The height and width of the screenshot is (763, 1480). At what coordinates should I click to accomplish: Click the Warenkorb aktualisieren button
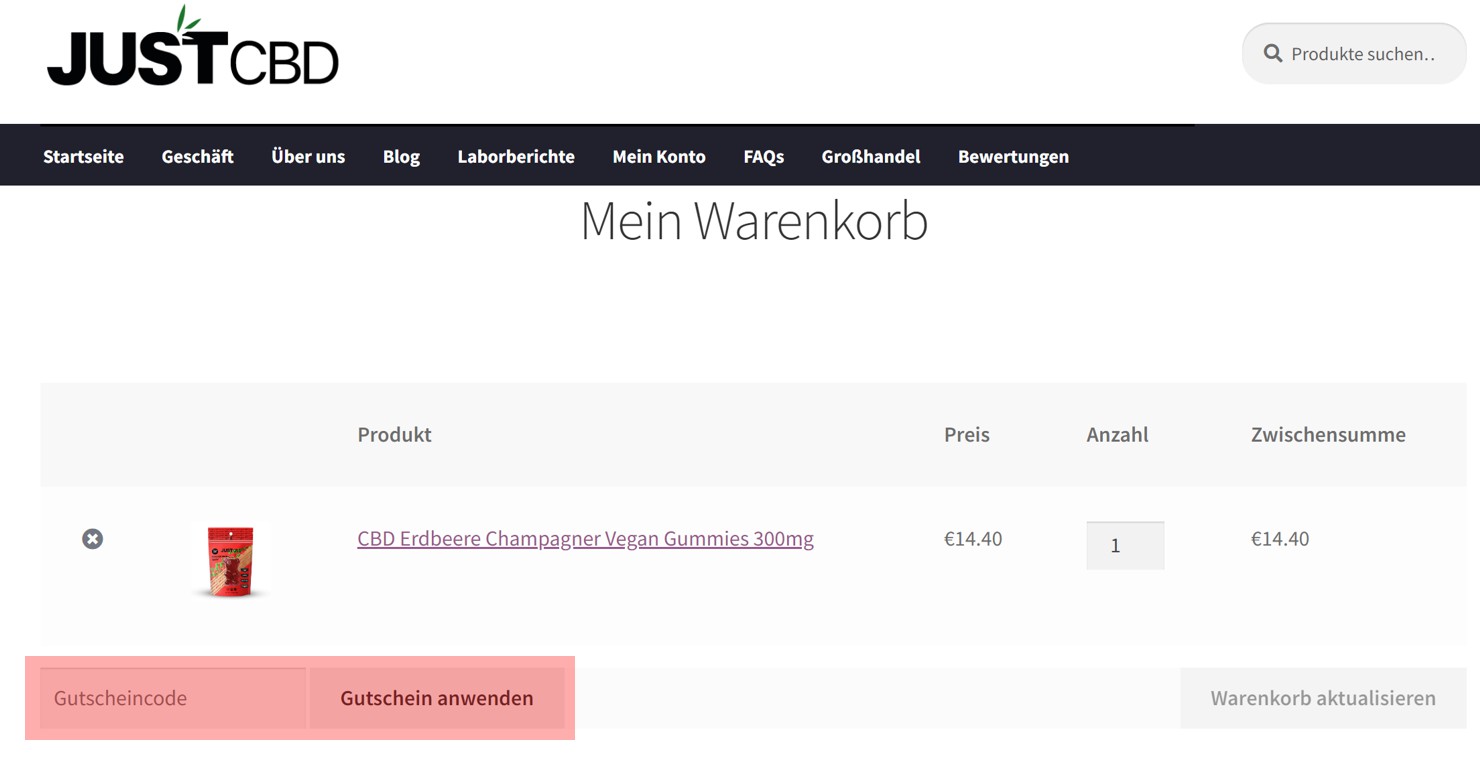1323,698
